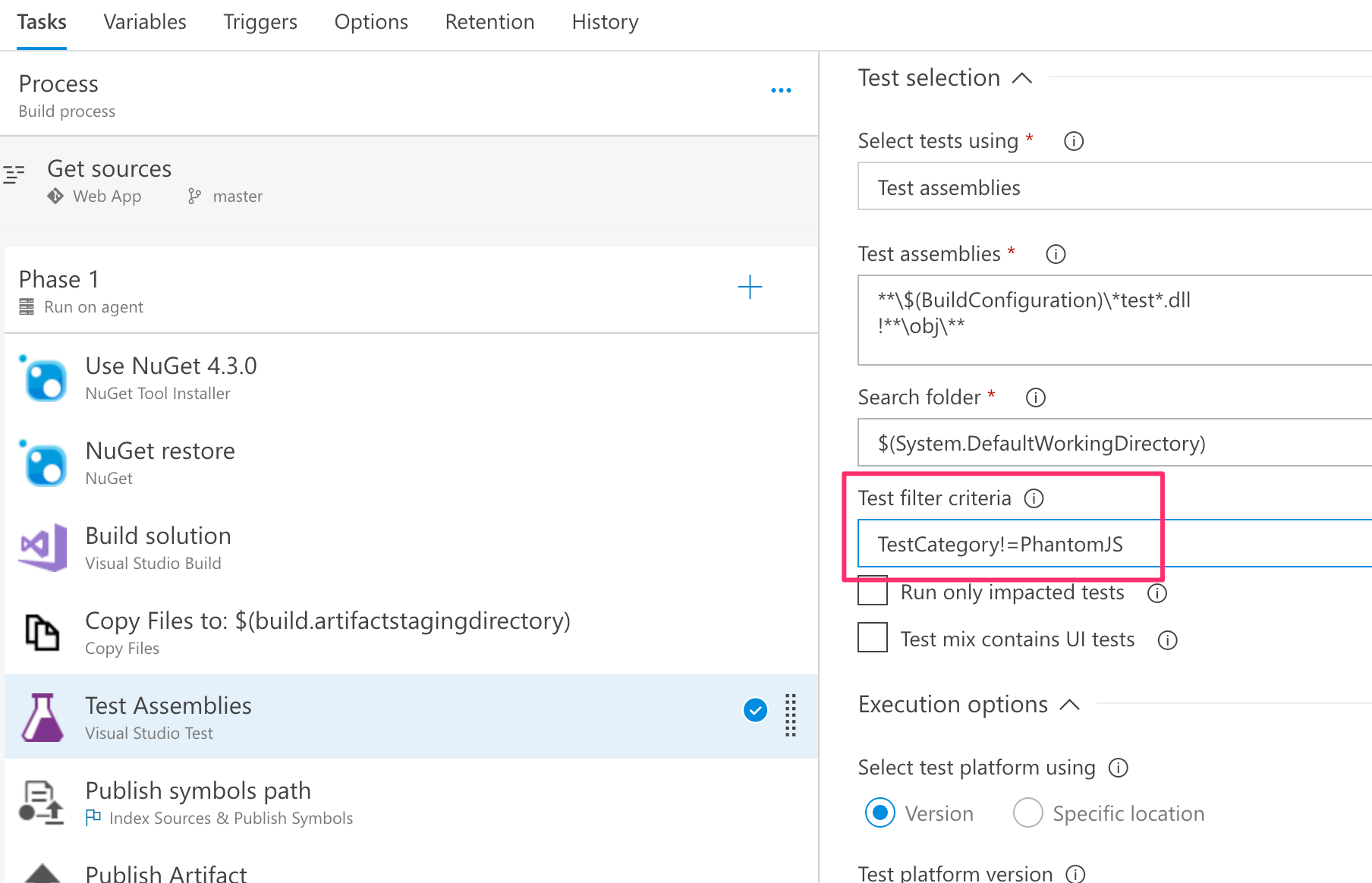1372x883 pixels.
Task: Collapse the Test selection section
Action: (1022, 78)
